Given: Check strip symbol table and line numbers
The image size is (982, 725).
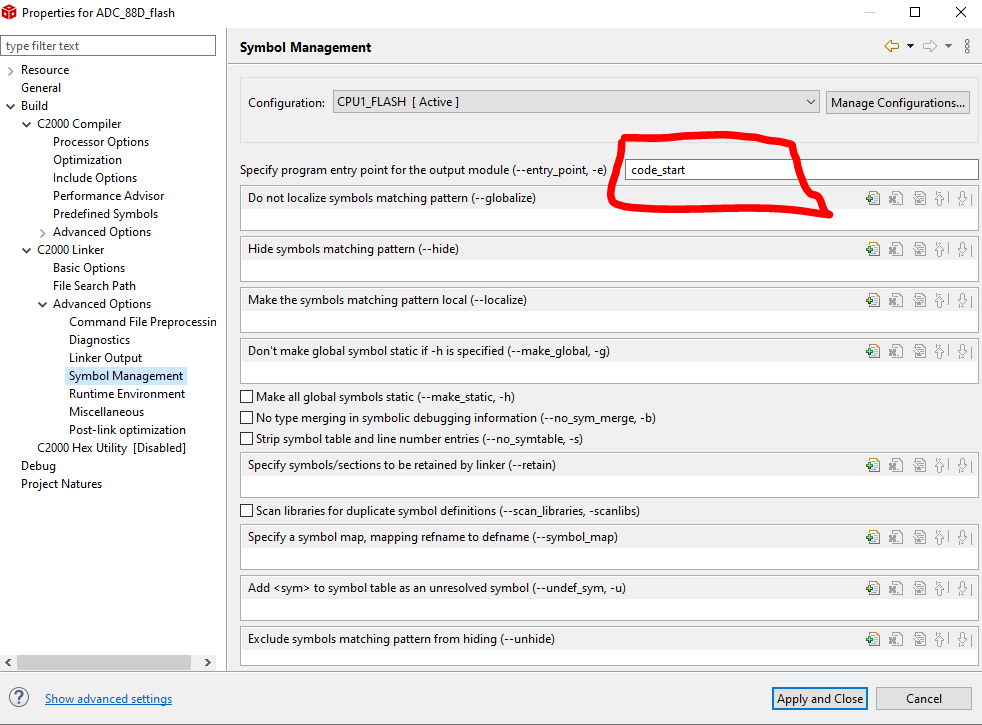Looking at the screenshot, I should click(246, 438).
